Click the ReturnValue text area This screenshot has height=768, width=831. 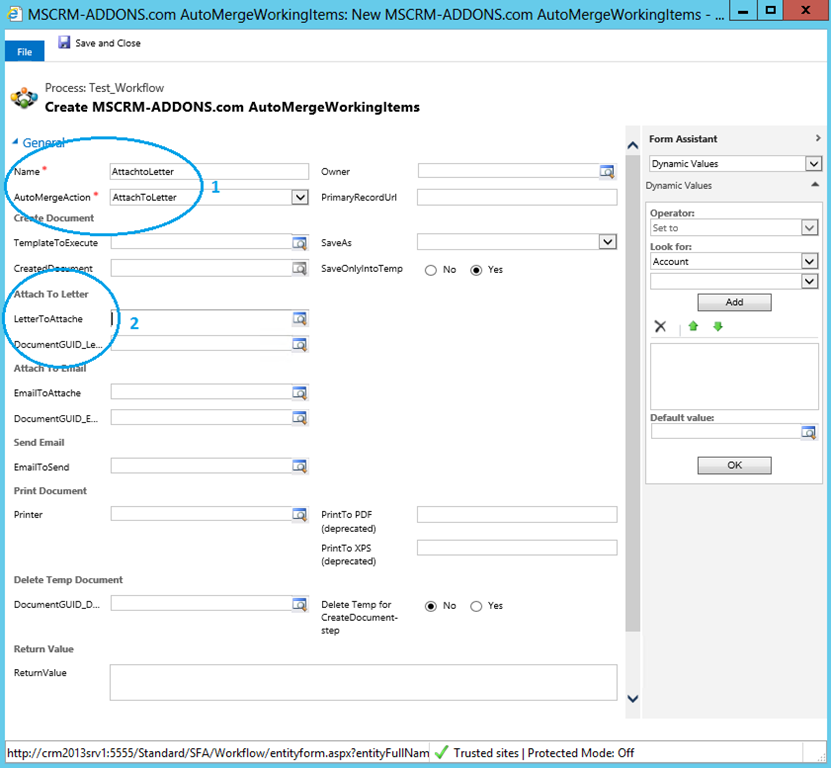pos(363,683)
